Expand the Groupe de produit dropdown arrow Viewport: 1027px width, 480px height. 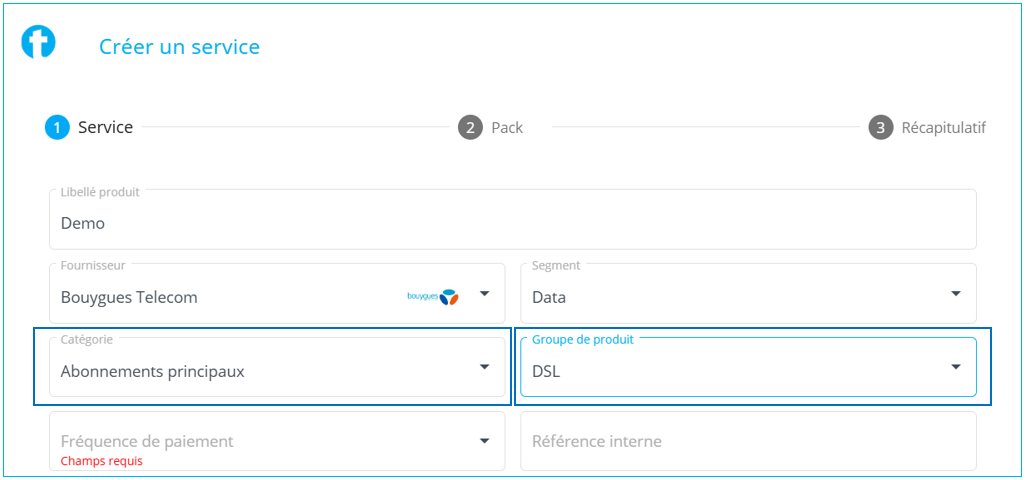tap(955, 368)
